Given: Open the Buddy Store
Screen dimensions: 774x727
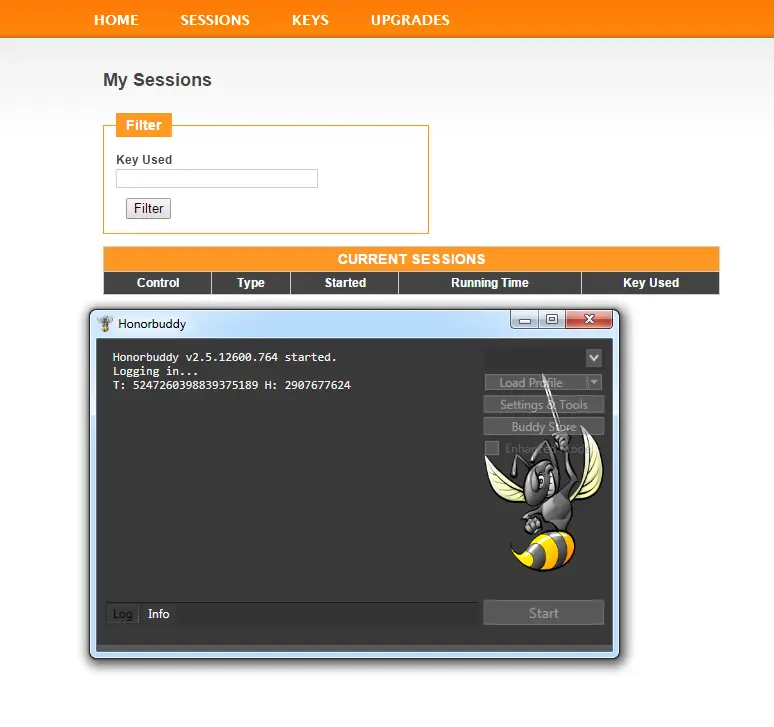Looking at the screenshot, I should (543, 426).
